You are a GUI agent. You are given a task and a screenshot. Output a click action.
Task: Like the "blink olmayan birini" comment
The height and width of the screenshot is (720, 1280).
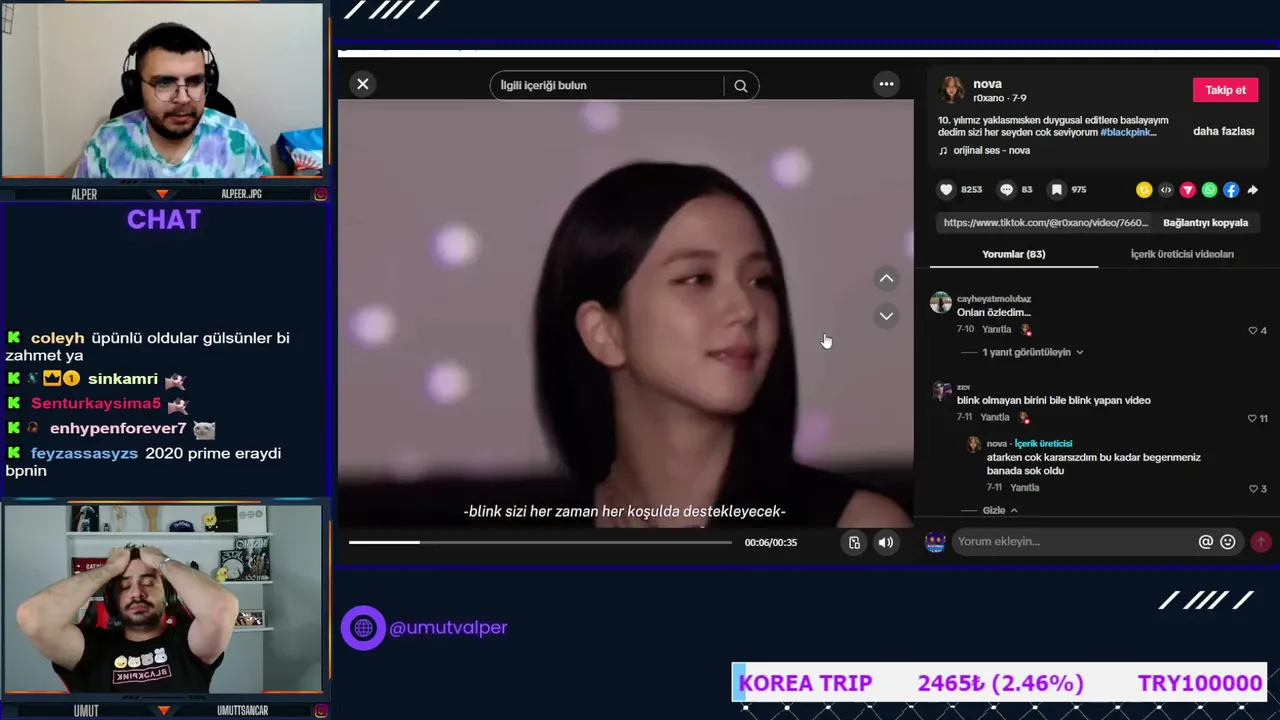pyautogui.click(x=1253, y=419)
